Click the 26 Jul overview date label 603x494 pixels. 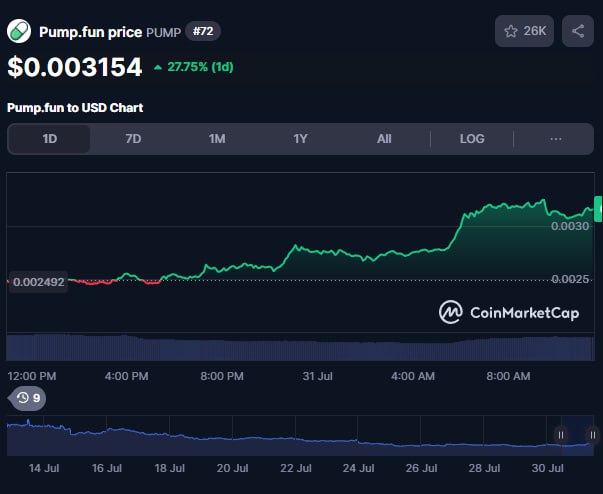point(421,468)
